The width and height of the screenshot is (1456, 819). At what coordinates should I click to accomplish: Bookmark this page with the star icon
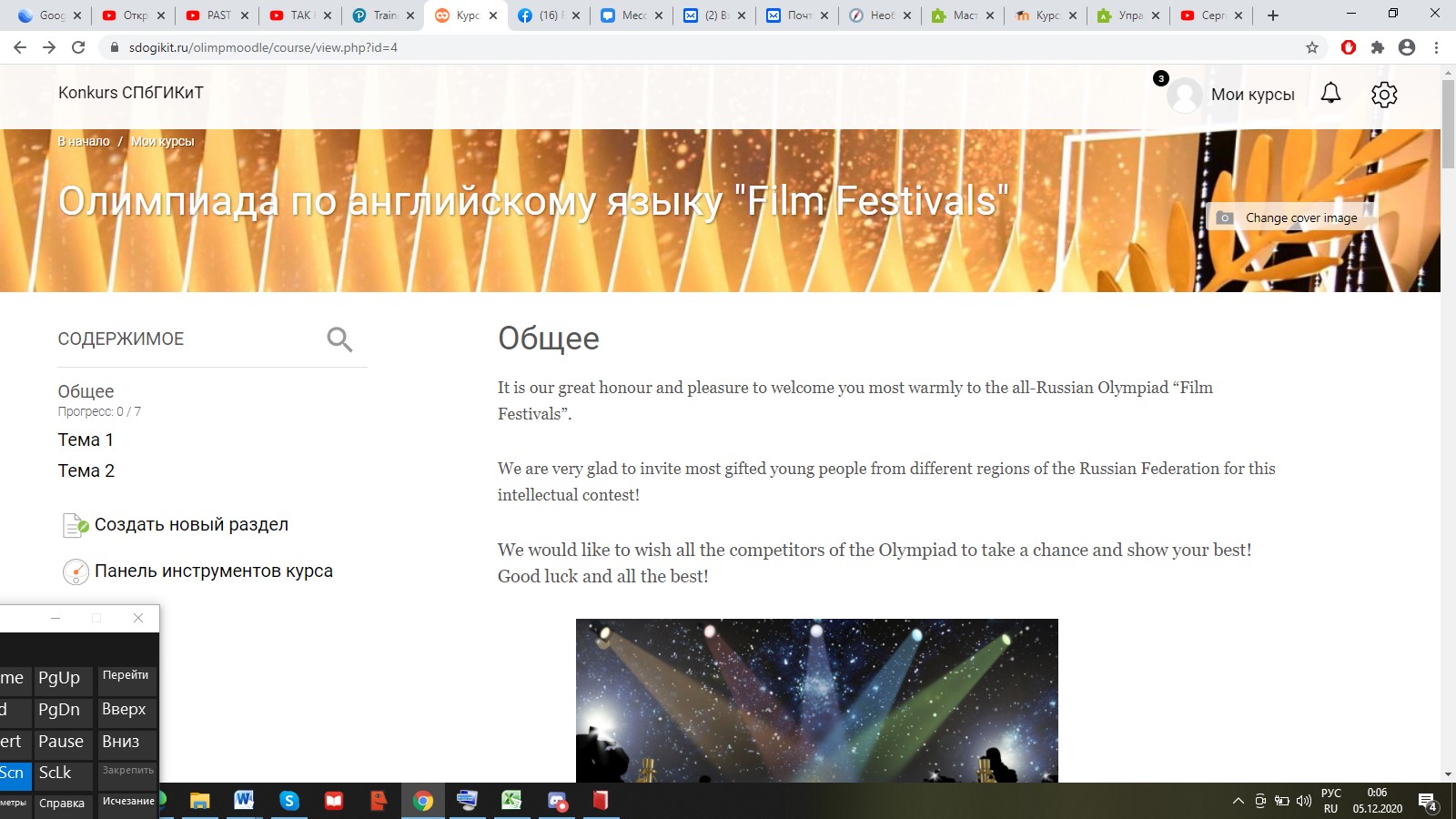point(1312,47)
